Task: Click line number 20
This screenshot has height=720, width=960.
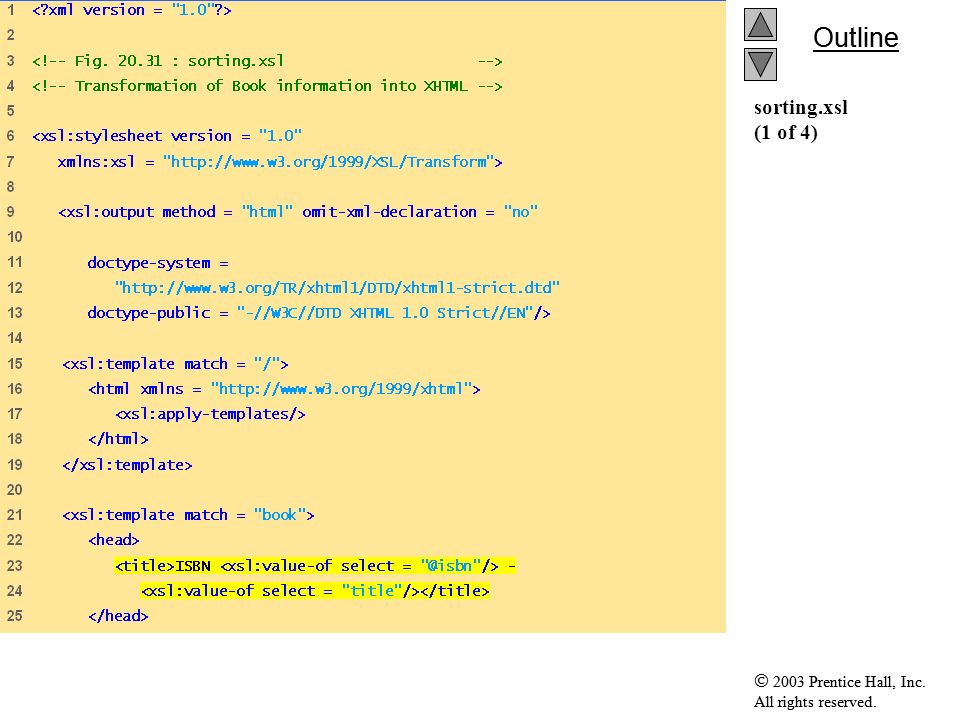Action: point(15,490)
